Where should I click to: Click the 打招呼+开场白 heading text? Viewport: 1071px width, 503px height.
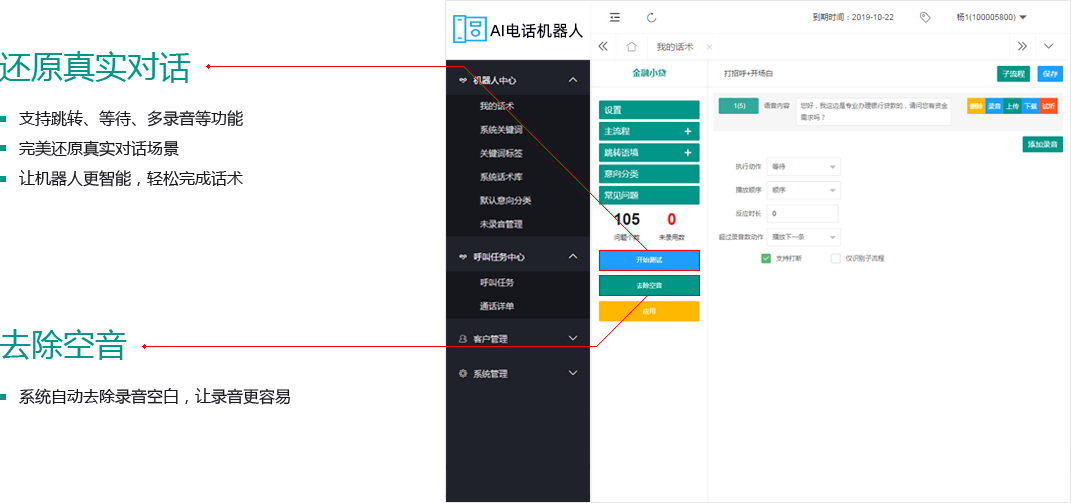point(749,74)
